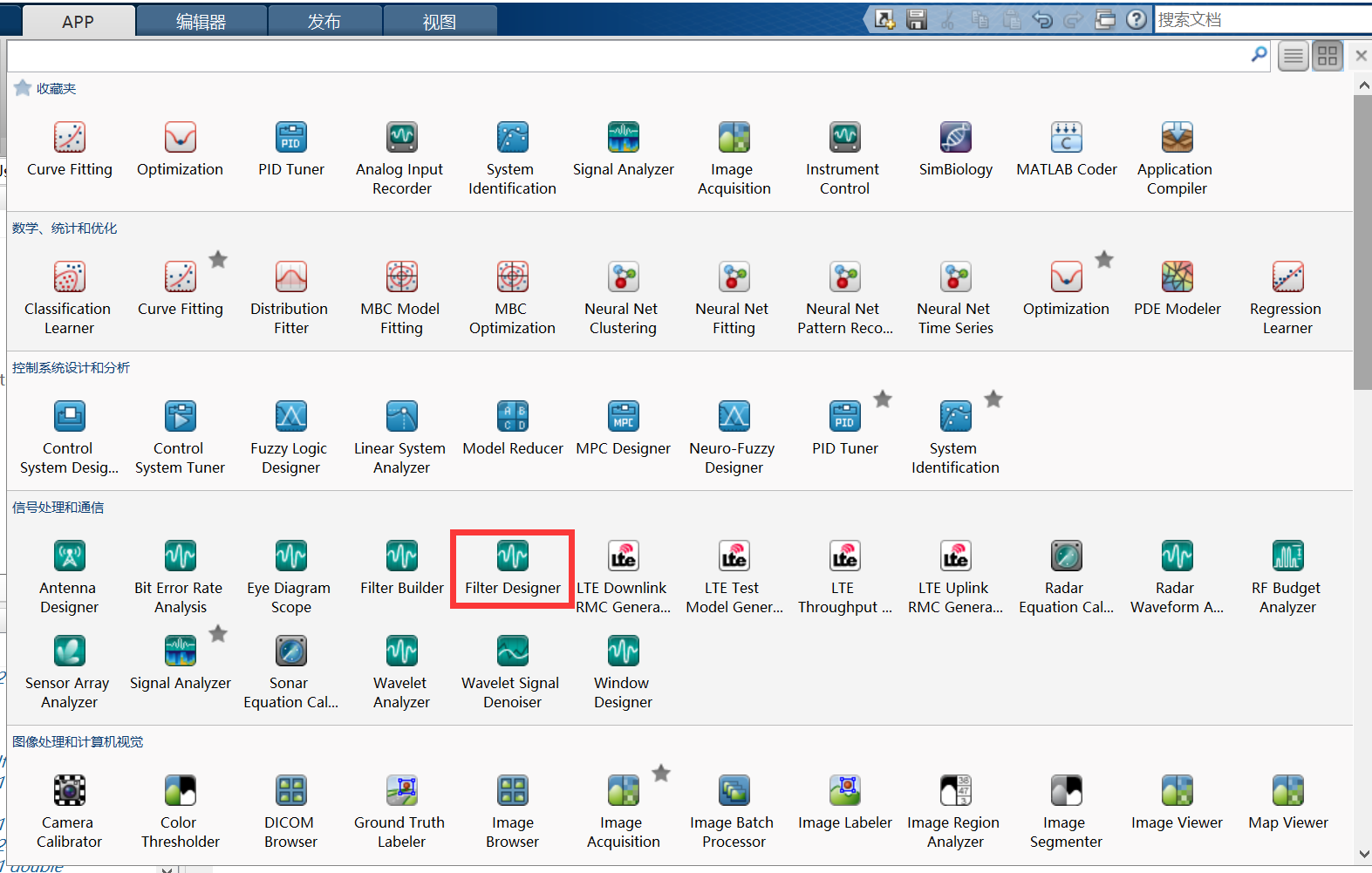Click the app search field
Image resolution: width=1372 pixels, height=873 pixels.
pyautogui.click(x=630, y=56)
